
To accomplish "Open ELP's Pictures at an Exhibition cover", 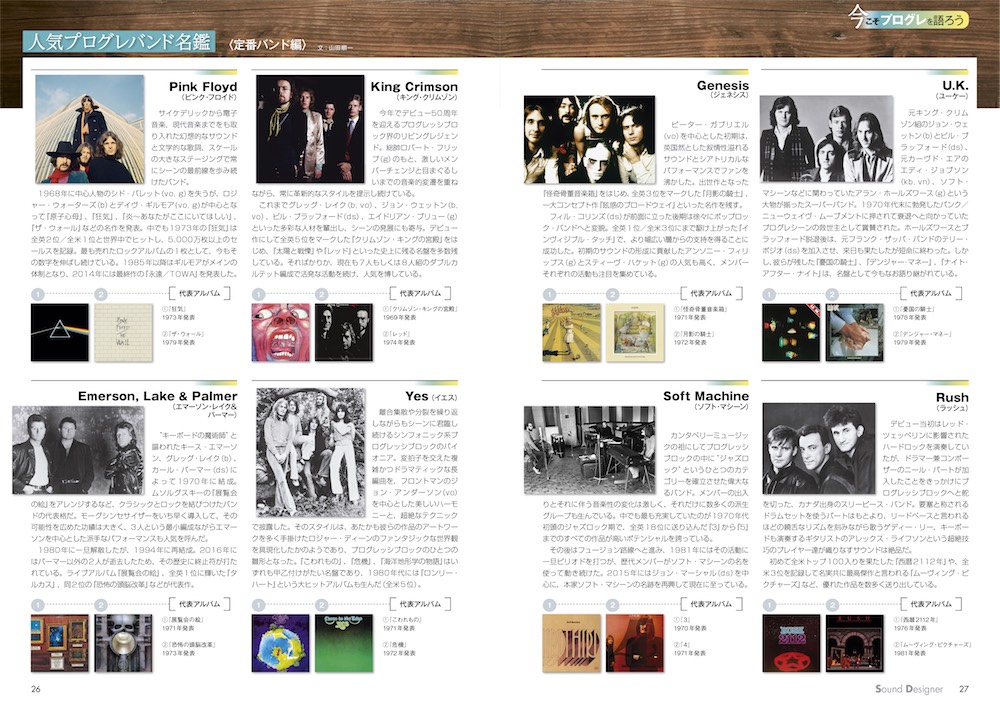I will point(60,643).
